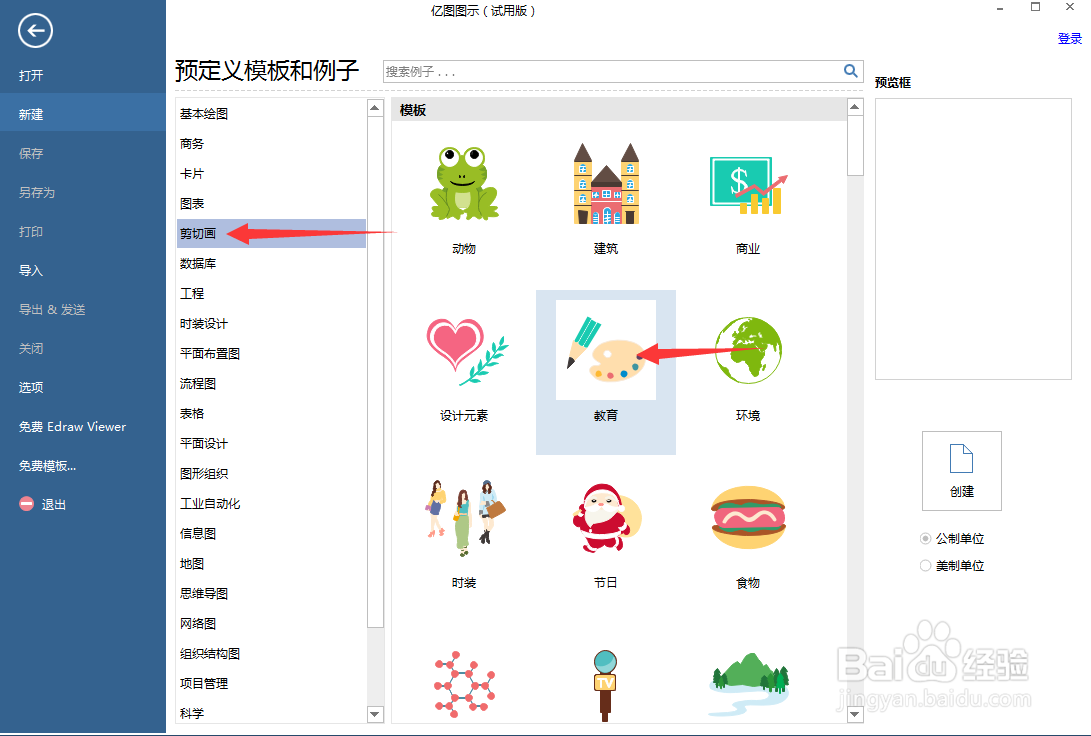Click the red 退出 exit icon
1091x736 pixels.
(26, 504)
